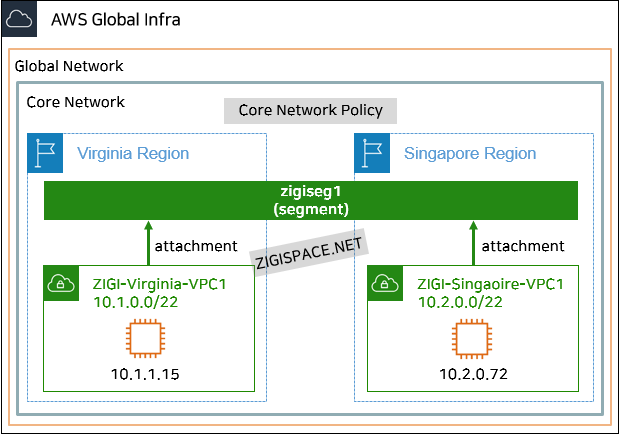Click the ZIGI-Virginia-VPC1 name text
The width and height of the screenshot is (620, 435).
(x=159, y=284)
